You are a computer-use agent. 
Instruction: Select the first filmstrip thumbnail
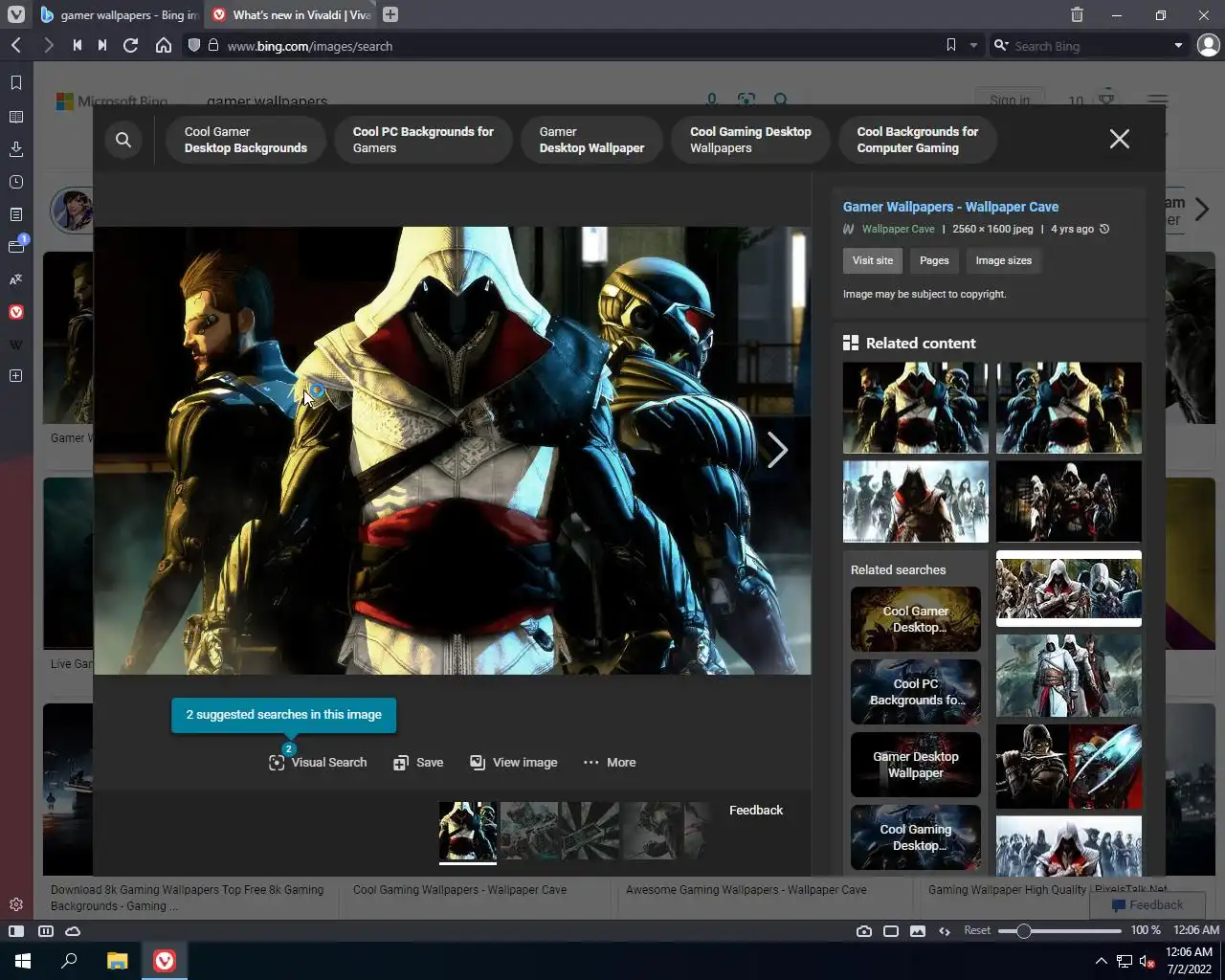pos(468,831)
